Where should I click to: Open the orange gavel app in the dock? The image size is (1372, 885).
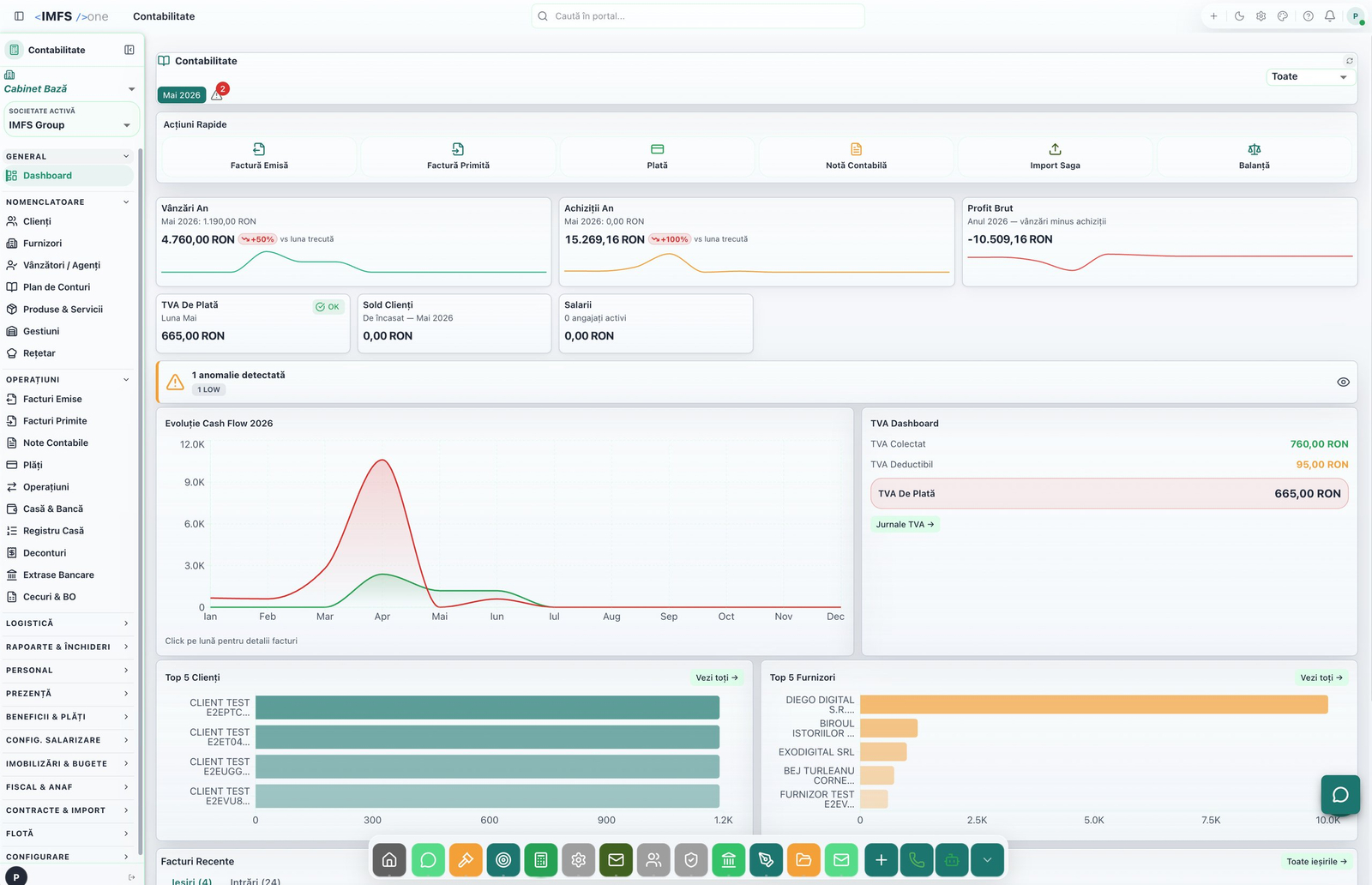click(466, 859)
